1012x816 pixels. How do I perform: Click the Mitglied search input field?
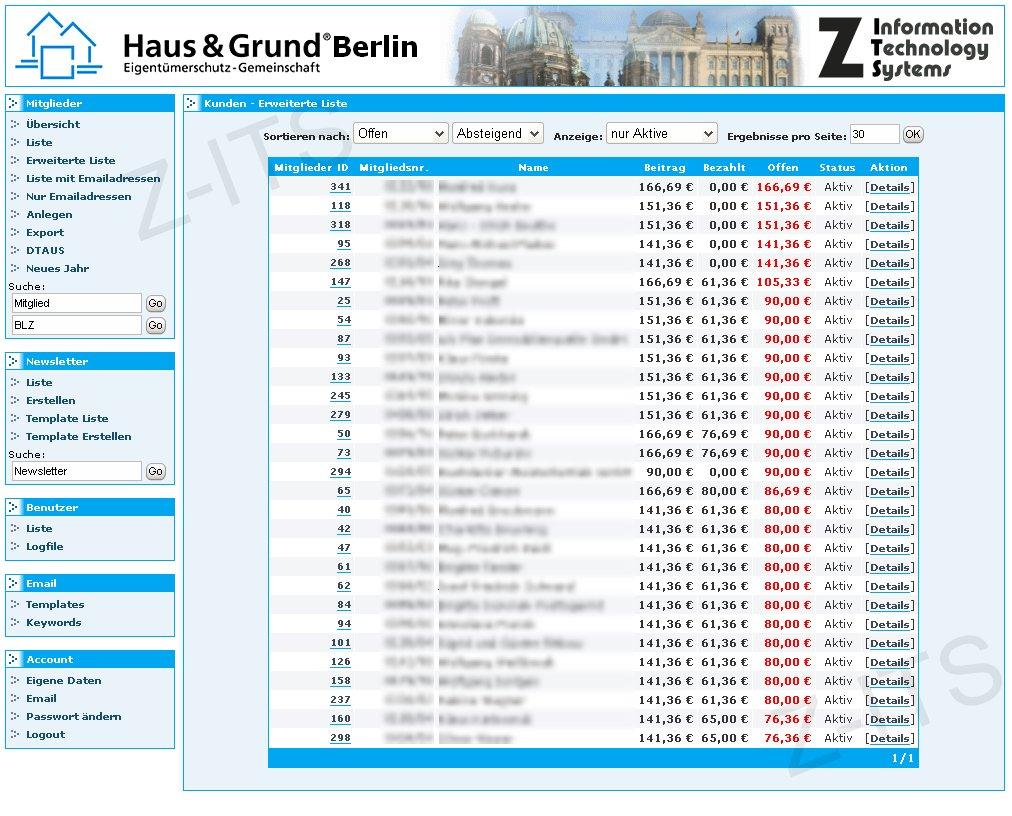tap(76, 303)
